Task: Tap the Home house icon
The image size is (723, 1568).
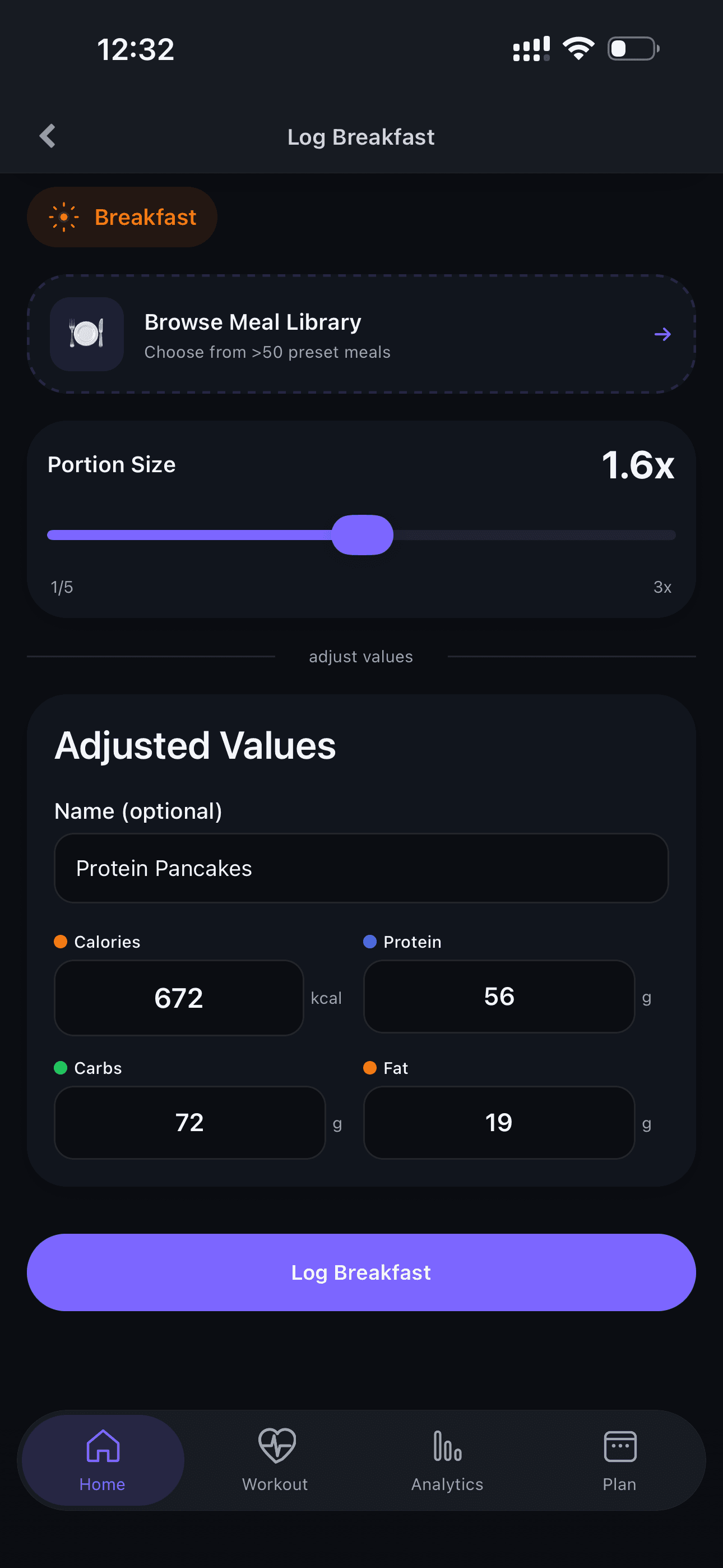Action: coord(103,1445)
